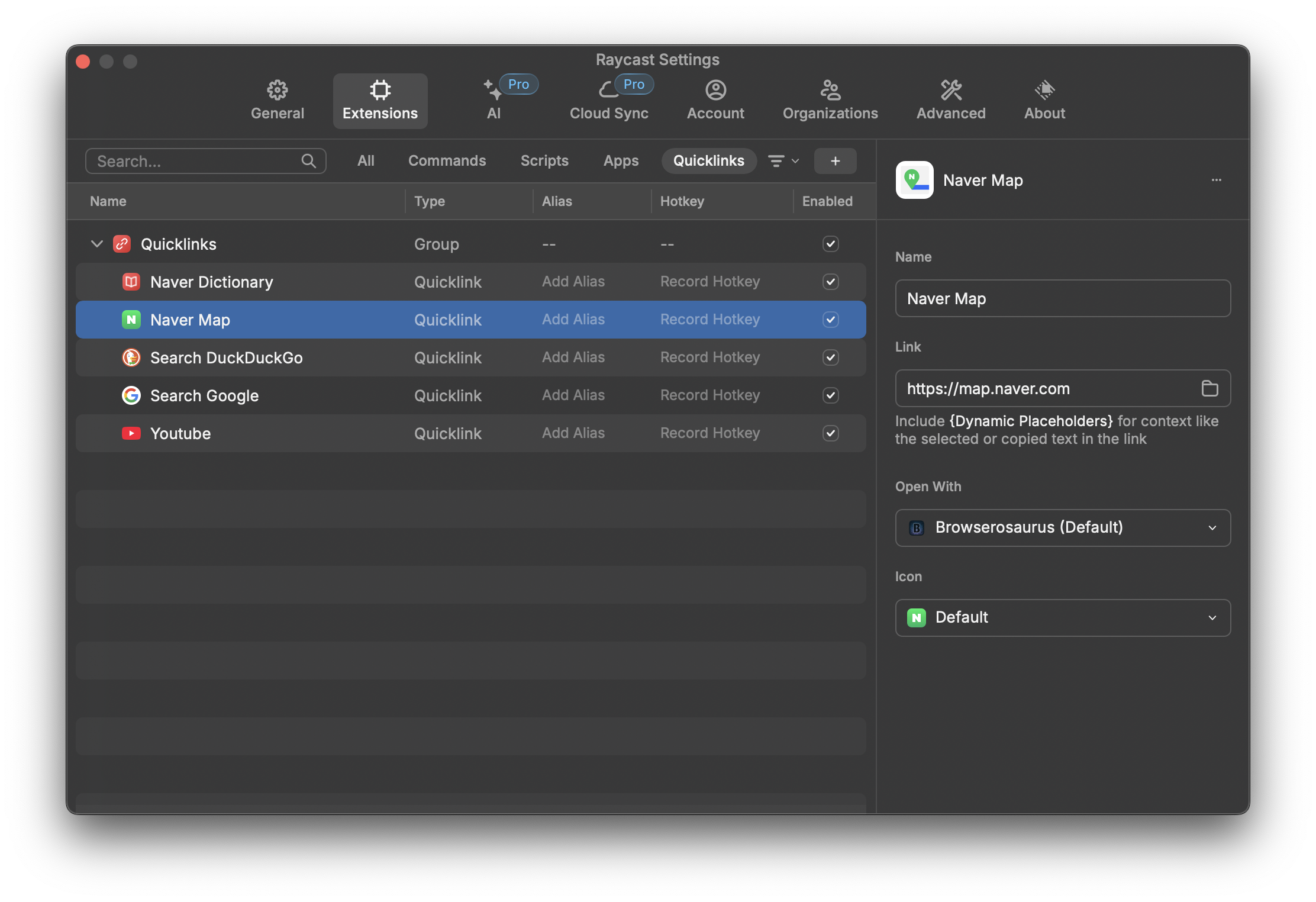Click the DuckDuckGo icon
The width and height of the screenshot is (1316, 902).
131,357
